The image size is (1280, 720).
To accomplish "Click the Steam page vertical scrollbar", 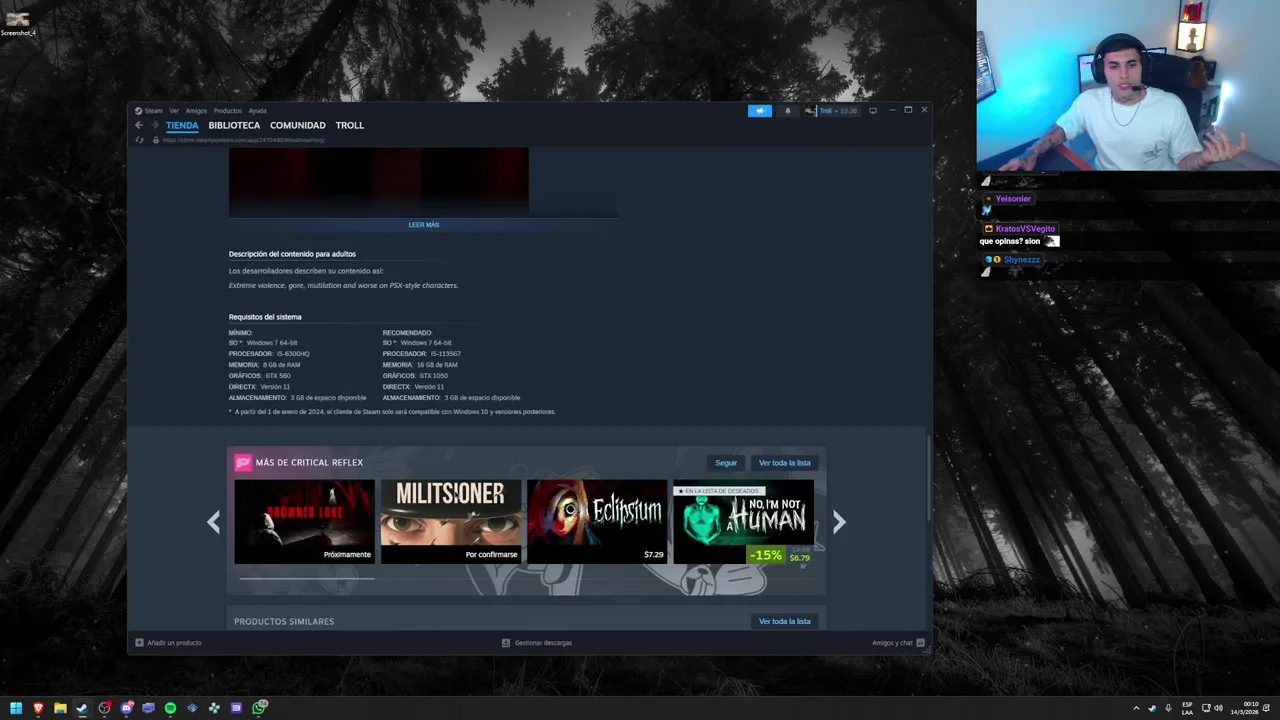I will (929, 478).
